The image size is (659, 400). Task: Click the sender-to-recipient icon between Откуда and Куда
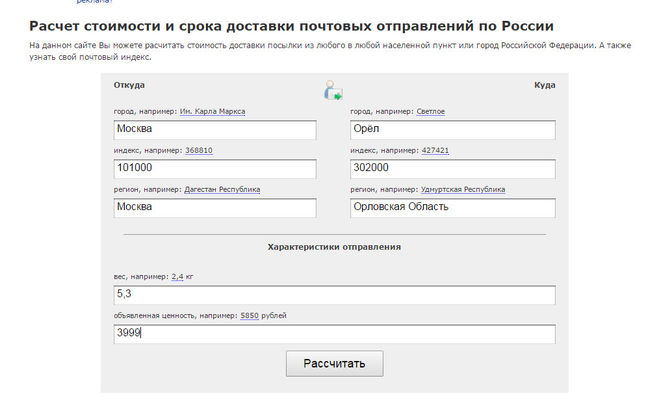tap(333, 91)
